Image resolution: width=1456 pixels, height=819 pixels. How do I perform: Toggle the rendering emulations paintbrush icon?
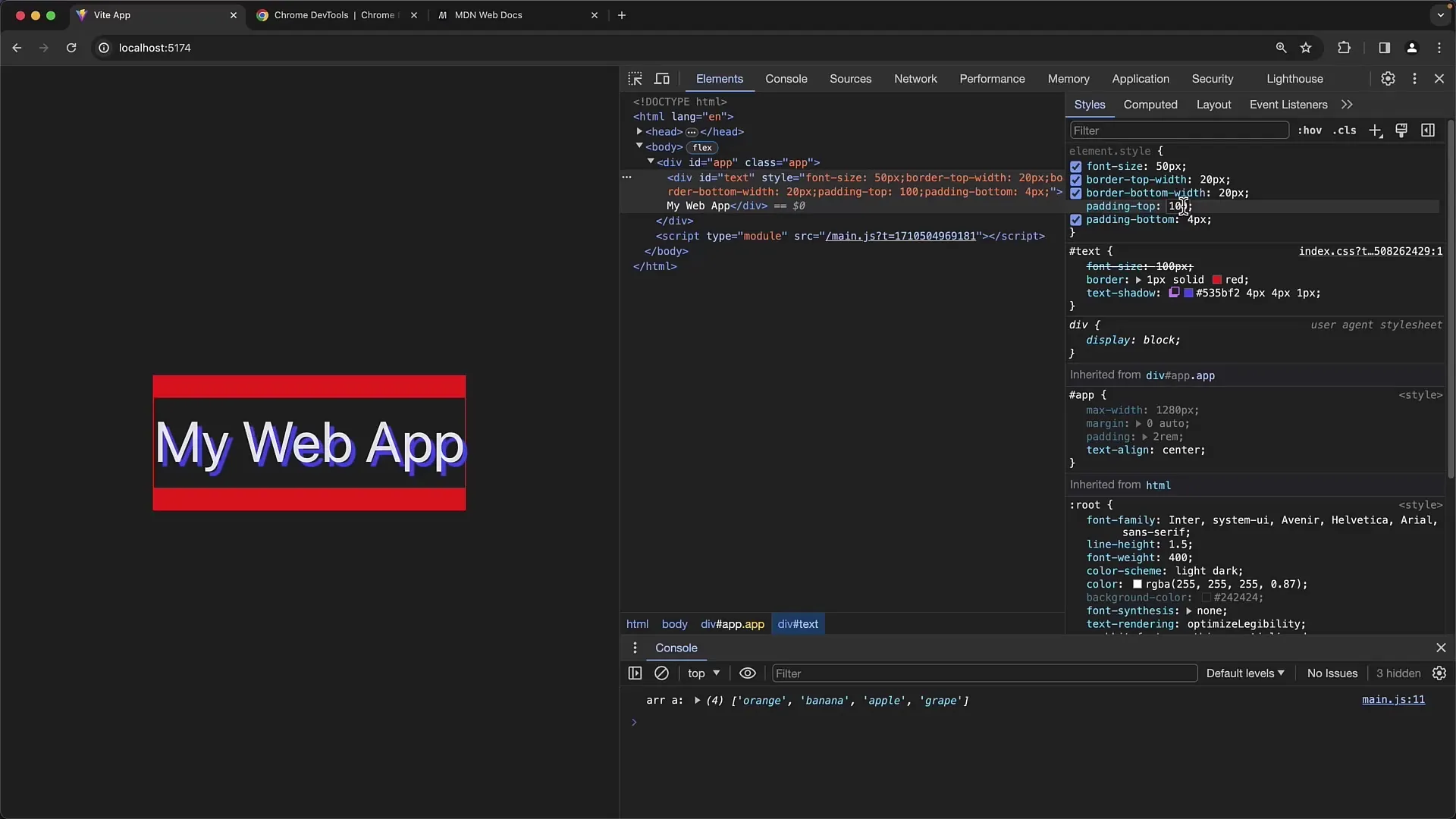(1401, 130)
